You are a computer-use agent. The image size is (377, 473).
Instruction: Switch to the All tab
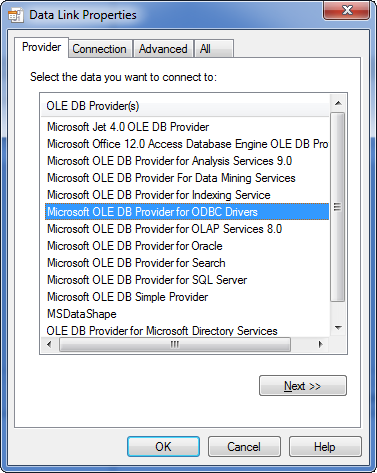coord(214,49)
